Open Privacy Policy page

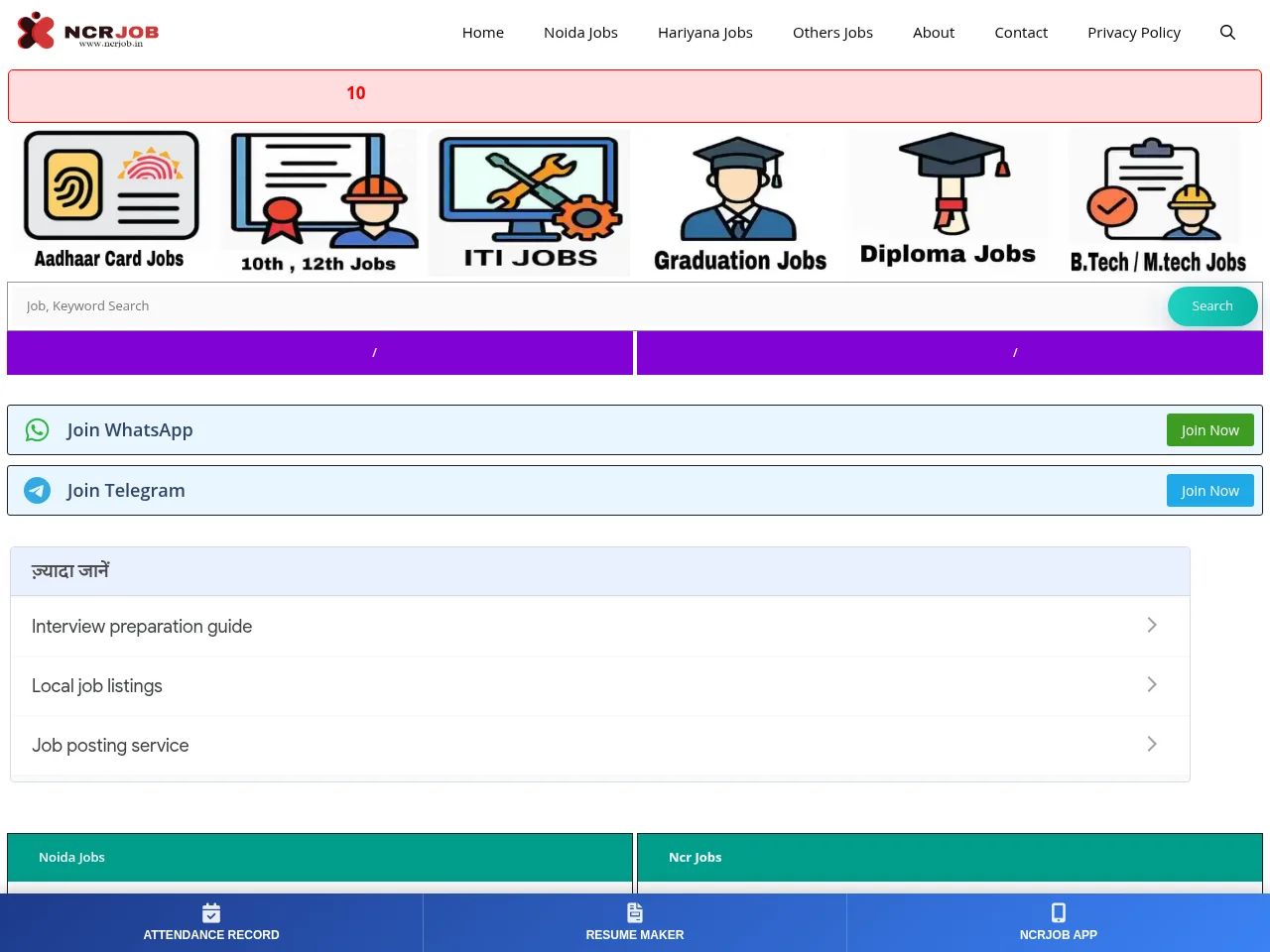pos(1134,33)
